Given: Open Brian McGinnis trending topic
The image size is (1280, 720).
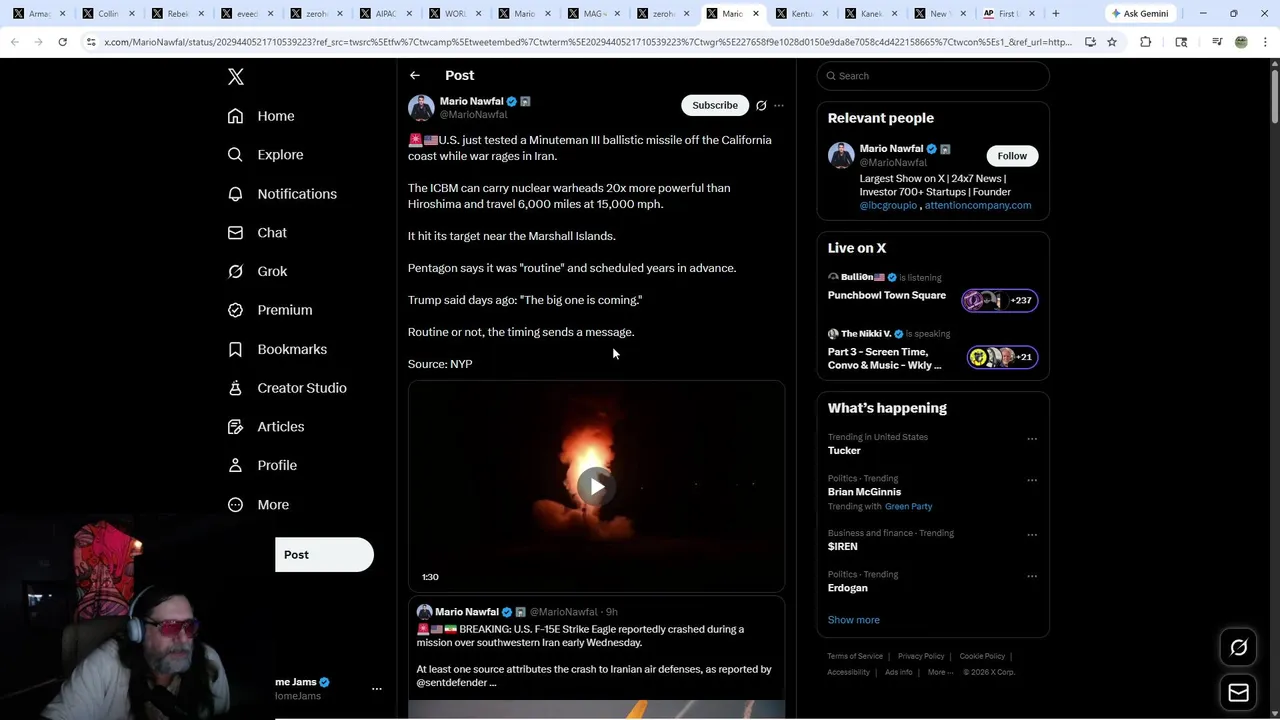Looking at the screenshot, I should point(864,492).
